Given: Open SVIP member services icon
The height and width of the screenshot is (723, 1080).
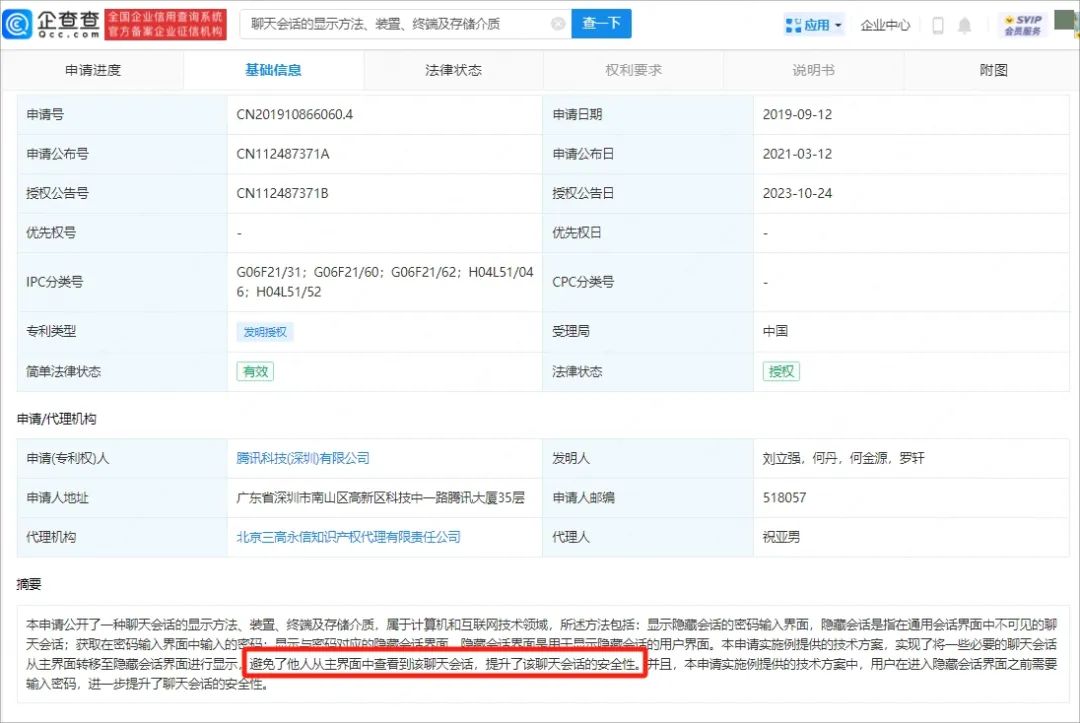Looking at the screenshot, I should tap(1023, 25).
